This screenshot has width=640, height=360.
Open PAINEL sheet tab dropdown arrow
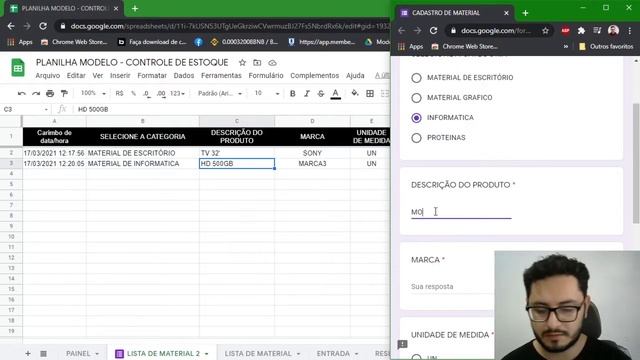pyautogui.click(x=97, y=353)
